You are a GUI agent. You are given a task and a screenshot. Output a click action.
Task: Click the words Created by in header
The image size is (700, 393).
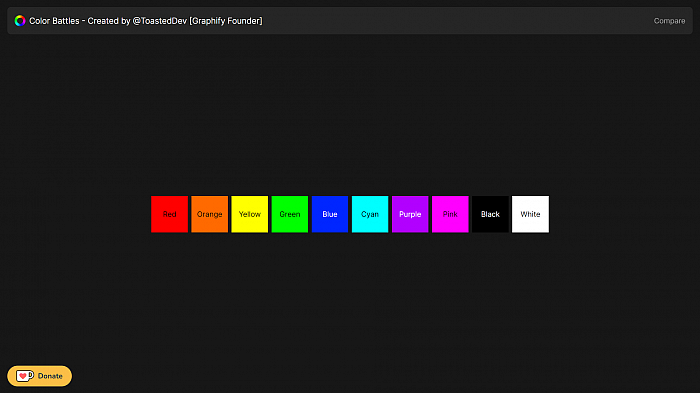click(x=109, y=21)
